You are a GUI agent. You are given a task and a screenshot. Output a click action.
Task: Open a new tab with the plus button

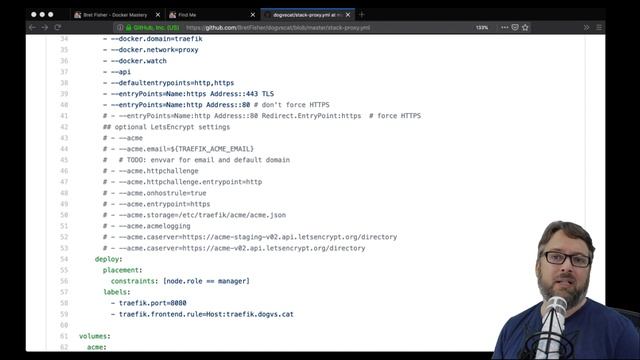[362, 15]
